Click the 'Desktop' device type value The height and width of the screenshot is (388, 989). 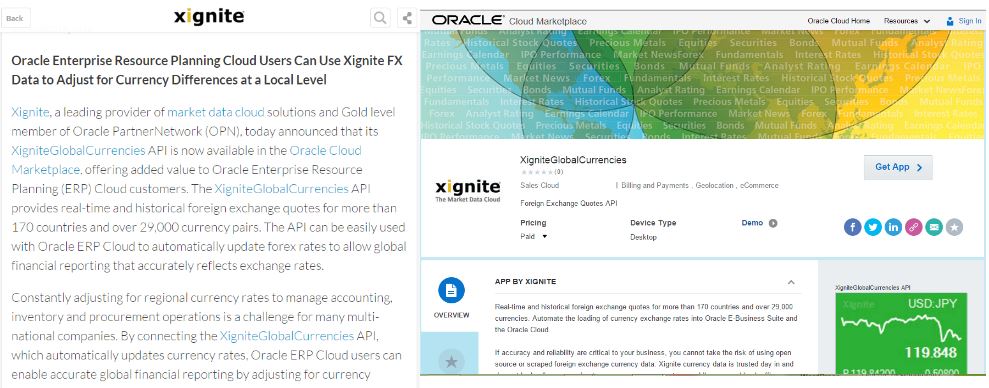[643, 237]
